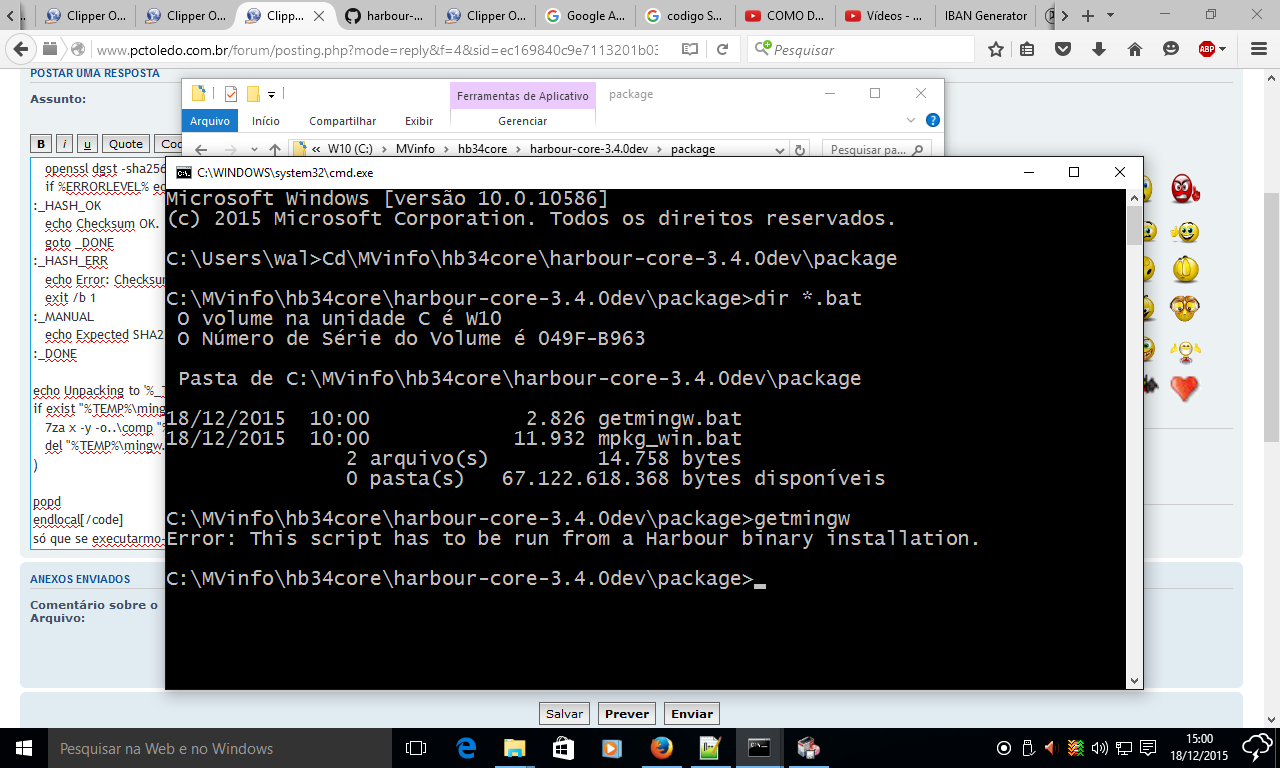The height and width of the screenshot is (768, 1280).
Task: Expand the Explorer ribbon chevron
Action: (910, 120)
